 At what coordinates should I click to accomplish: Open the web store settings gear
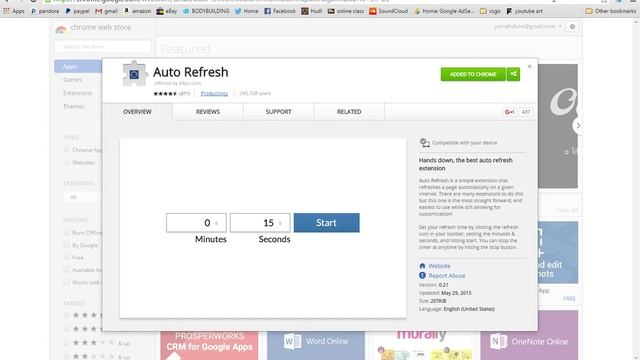pyautogui.click(x=572, y=27)
